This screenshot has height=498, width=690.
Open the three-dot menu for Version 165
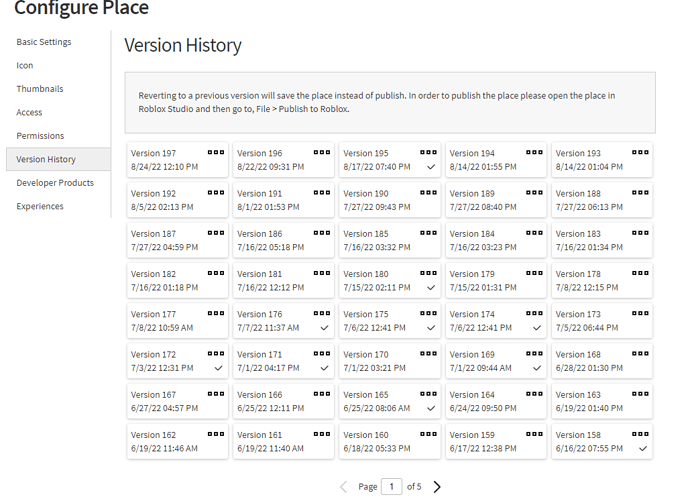click(x=428, y=394)
